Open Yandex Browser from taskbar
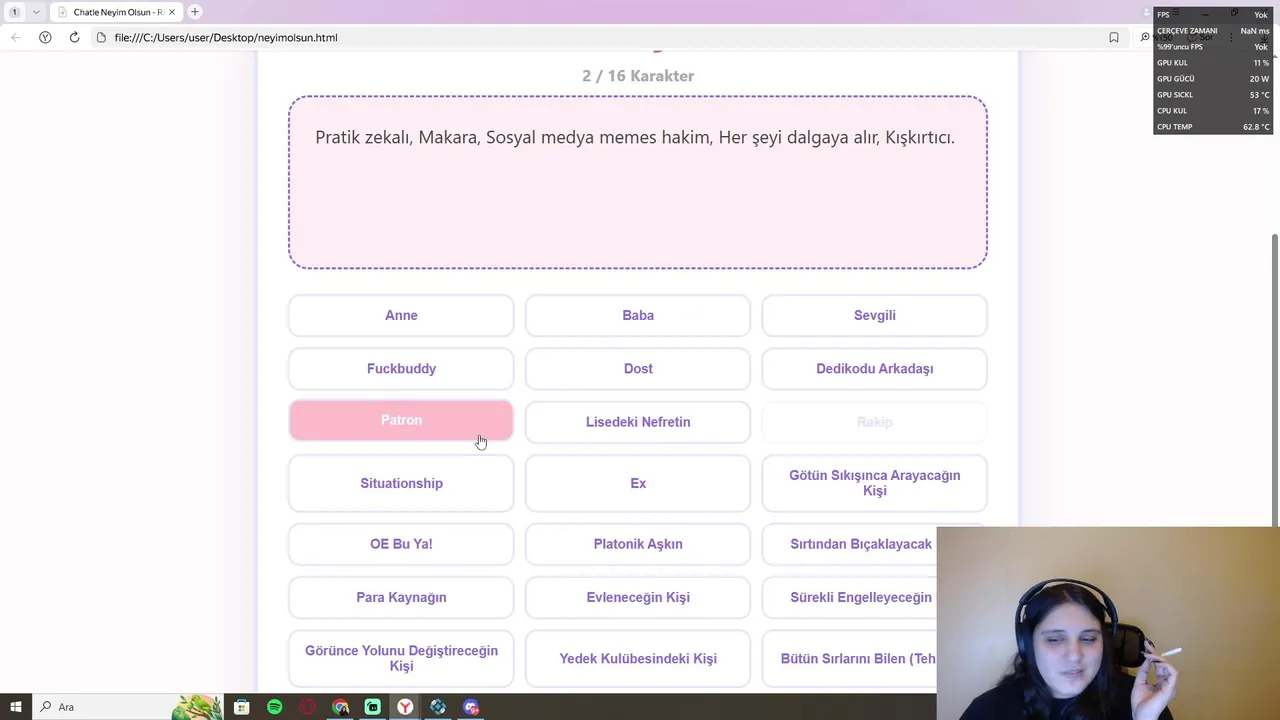1280x720 pixels. [405, 707]
